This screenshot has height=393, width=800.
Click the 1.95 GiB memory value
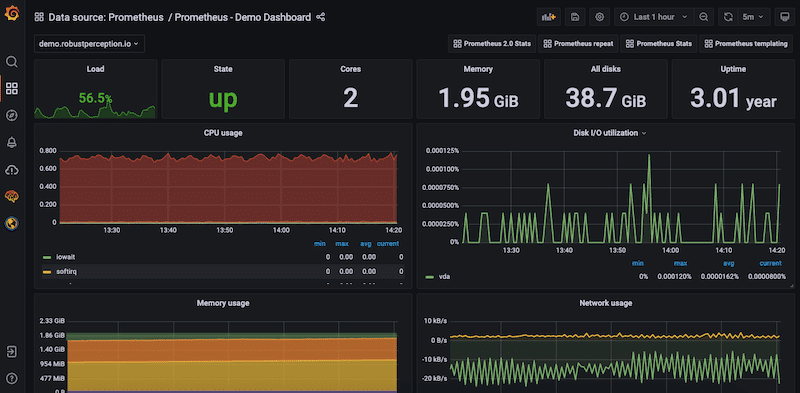click(x=478, y=98)
